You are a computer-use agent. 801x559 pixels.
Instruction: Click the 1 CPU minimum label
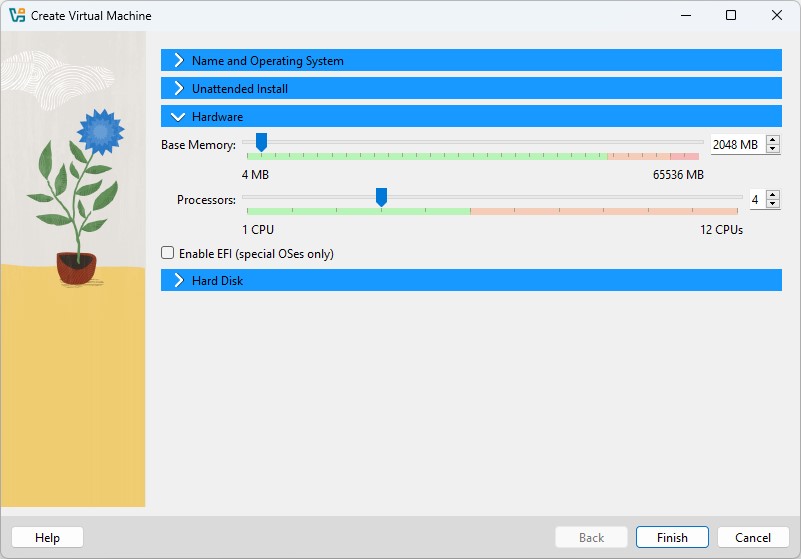[x=258, y=230]
